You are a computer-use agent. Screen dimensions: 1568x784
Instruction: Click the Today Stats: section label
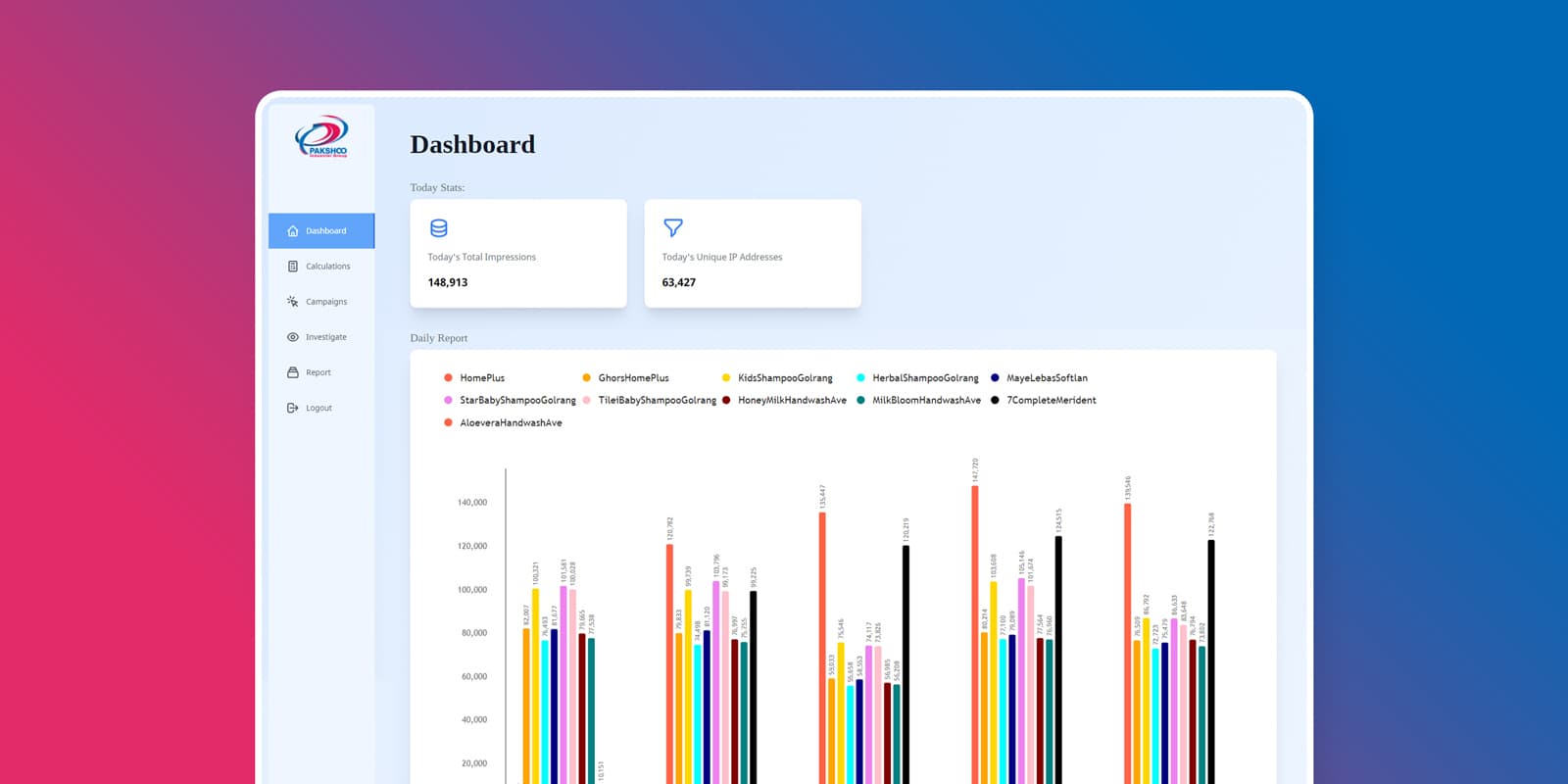pyautogui.click(x=437, y=188)
